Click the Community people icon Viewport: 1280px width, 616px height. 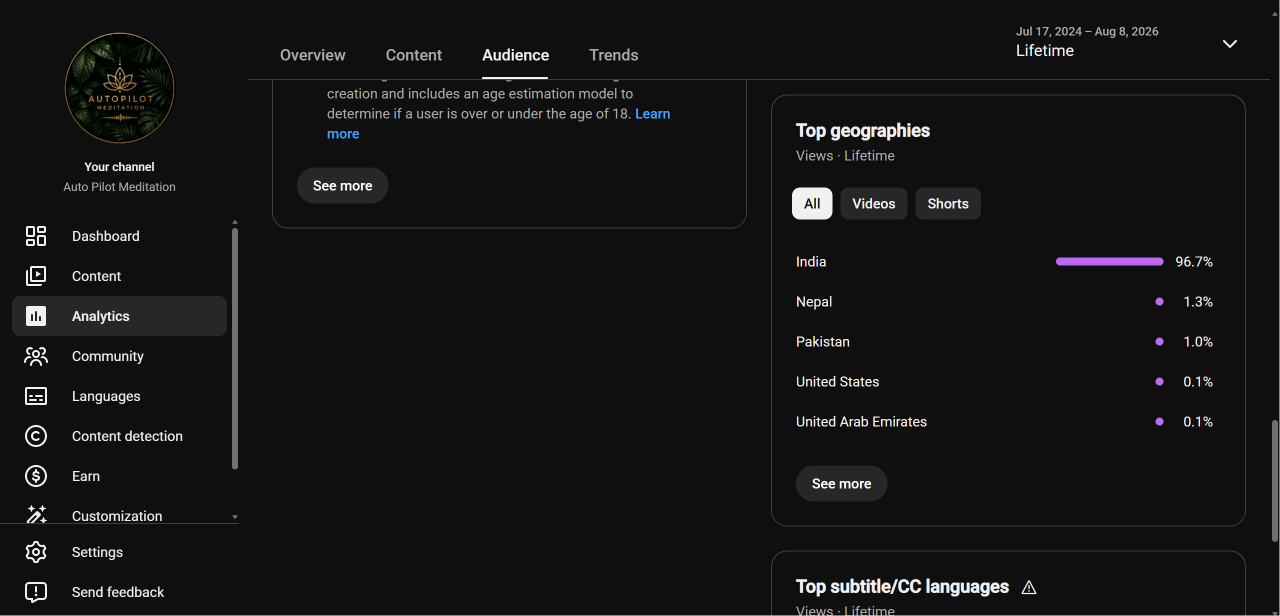pos(36,356)
